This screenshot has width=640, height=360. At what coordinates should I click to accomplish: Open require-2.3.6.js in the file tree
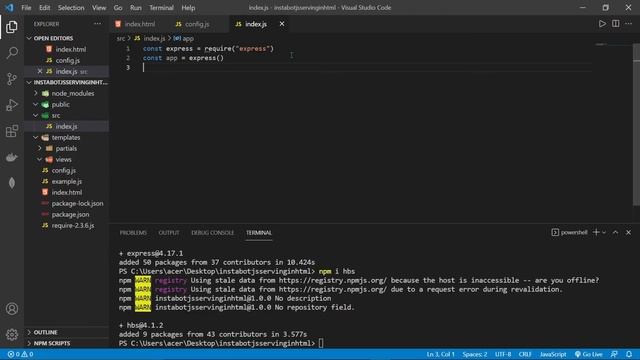(73, 225)
